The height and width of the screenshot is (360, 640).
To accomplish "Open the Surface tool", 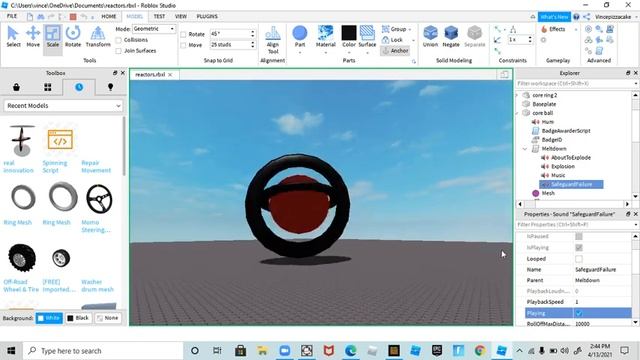I will coord(367,36).
